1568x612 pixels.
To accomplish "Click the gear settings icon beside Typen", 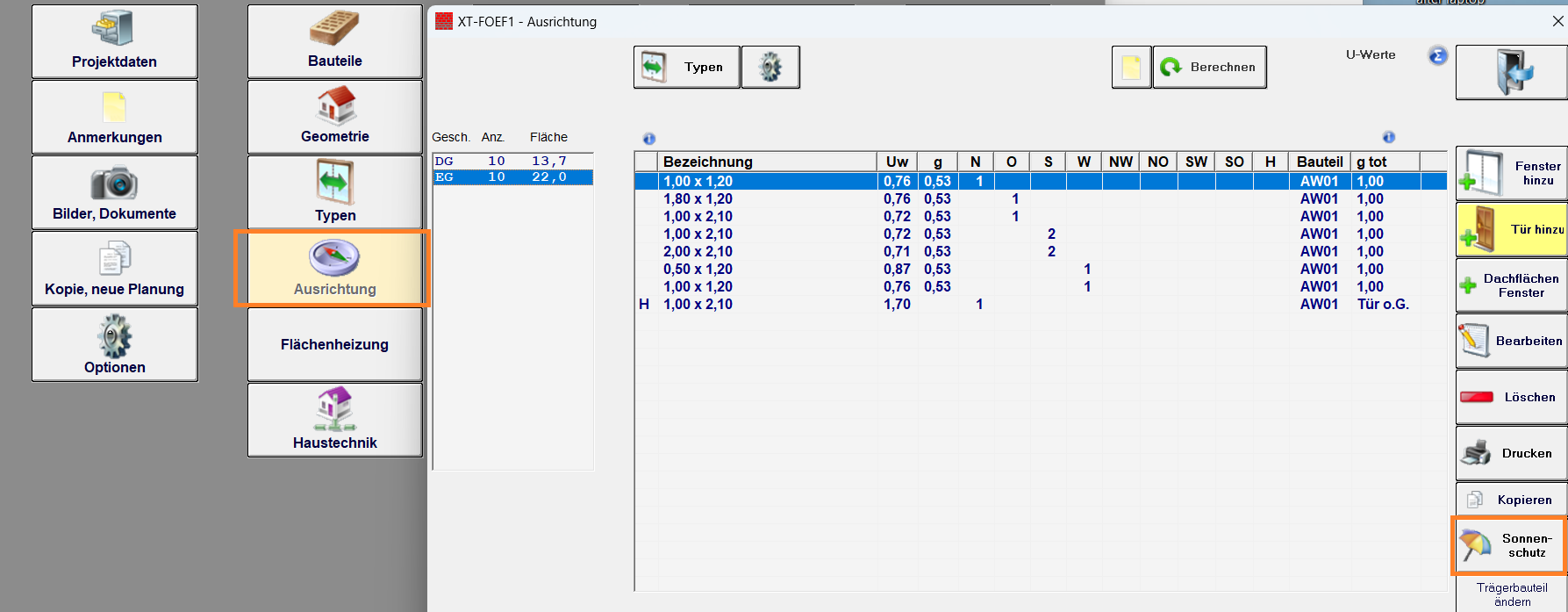I will (x=770, y=67).
